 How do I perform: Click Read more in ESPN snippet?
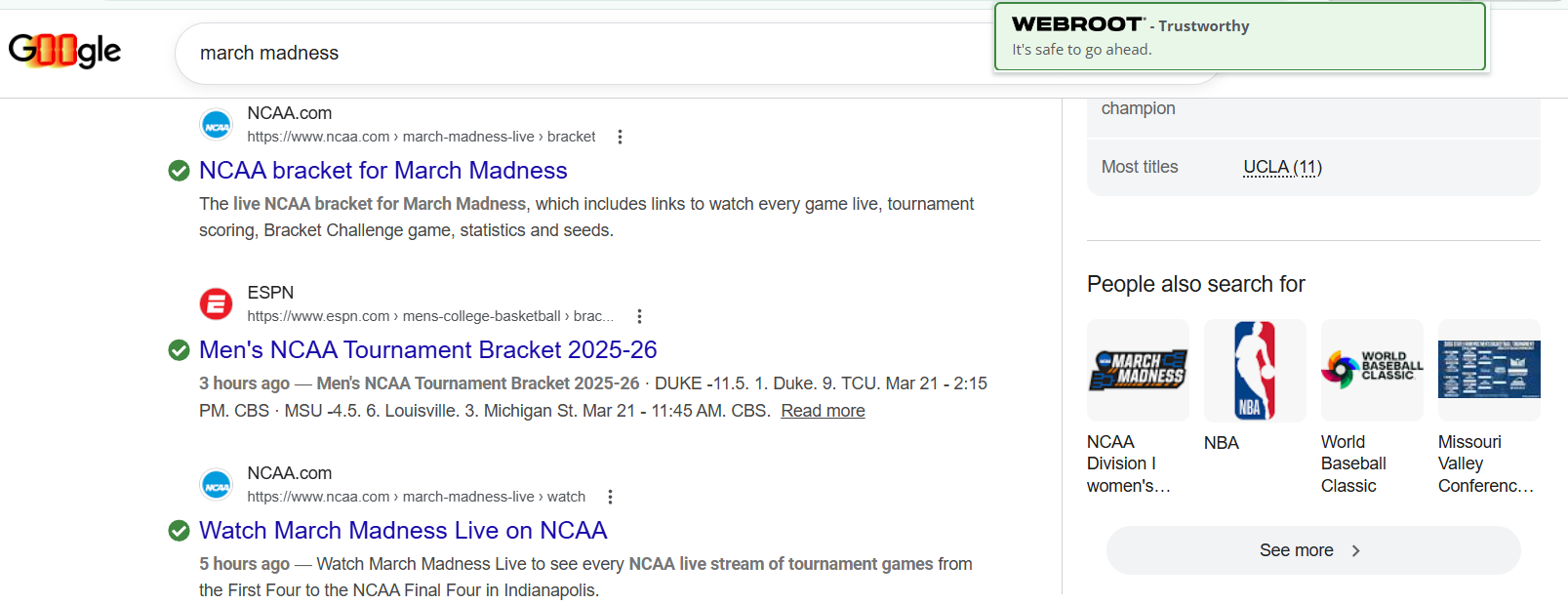[x=823, y=411]
